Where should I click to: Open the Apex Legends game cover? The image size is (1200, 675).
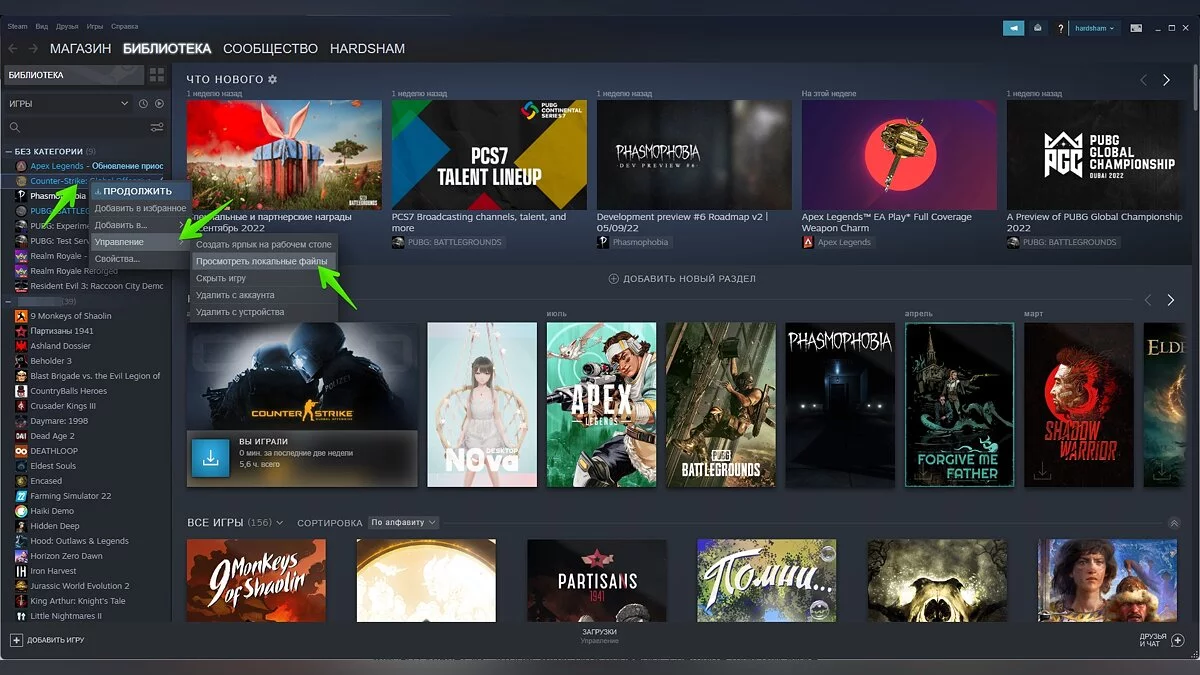pyautogui.click(x=601, y=404)
